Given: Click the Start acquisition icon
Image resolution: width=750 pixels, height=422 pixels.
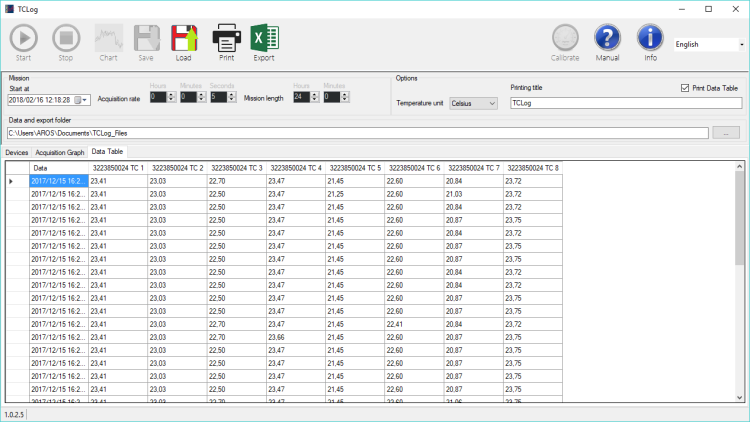Looking at the screenshot, I should (23, 38).
